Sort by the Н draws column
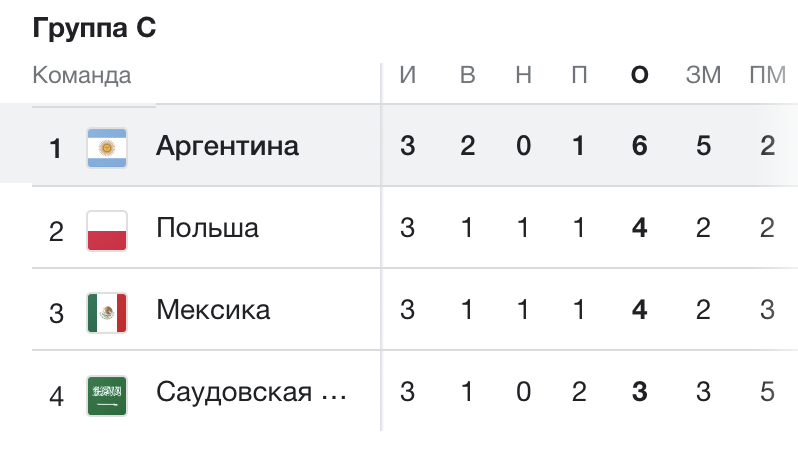The image size is (798, 461). [x=524, y=75]
